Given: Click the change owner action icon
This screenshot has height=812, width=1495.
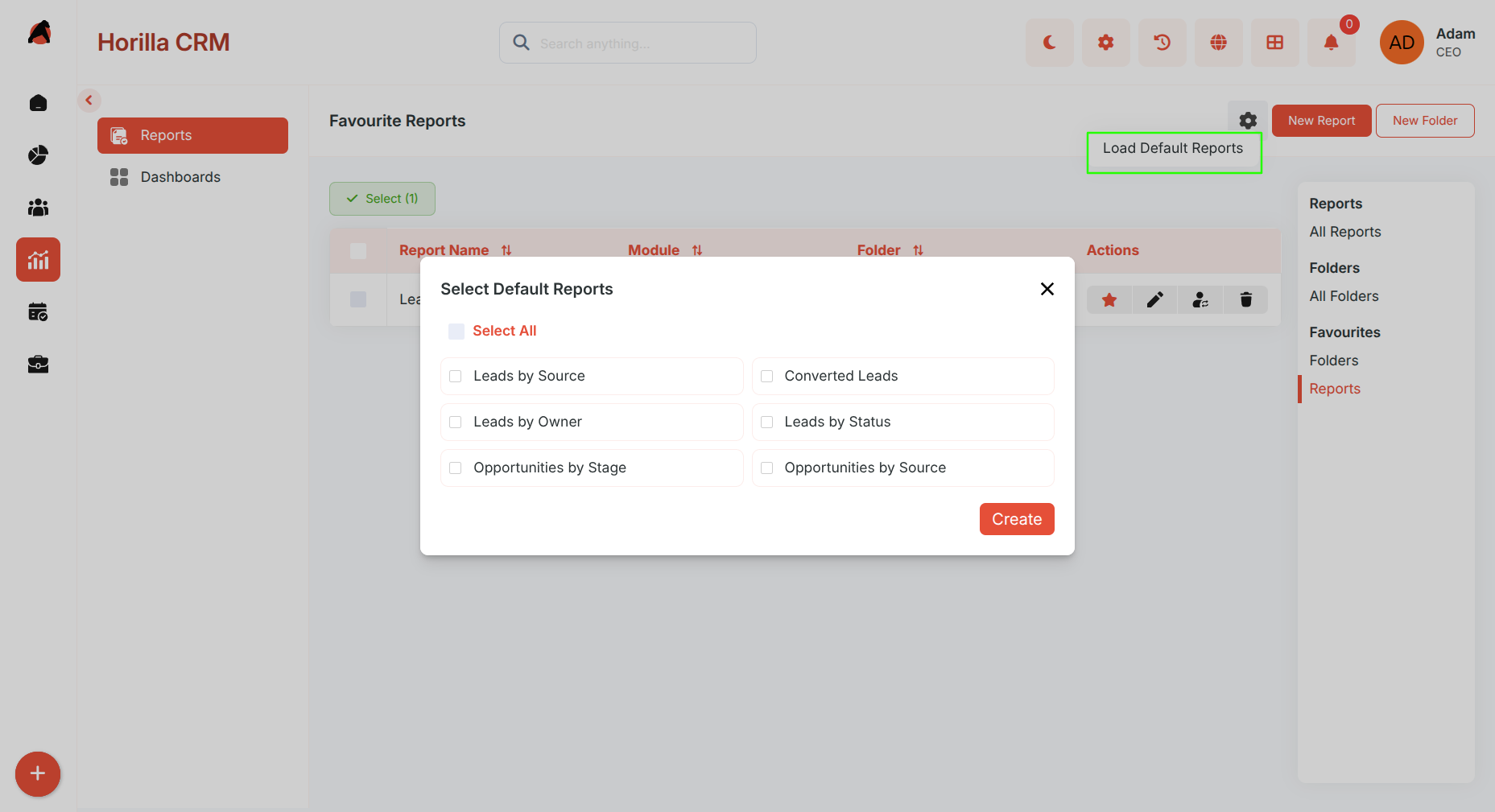Looking at the screenshot, I should [1200, 300].
